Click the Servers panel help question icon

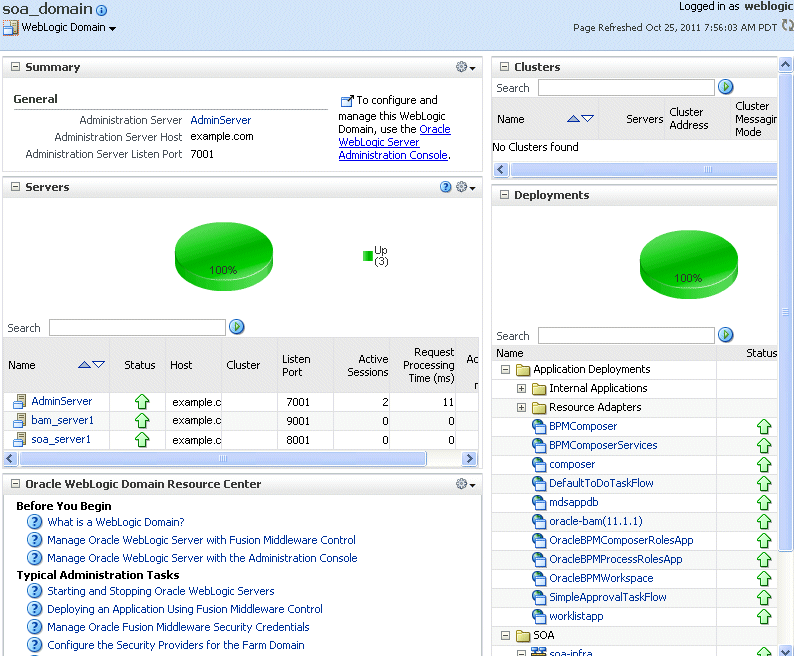pyautogui.click(x=446, y=187)
